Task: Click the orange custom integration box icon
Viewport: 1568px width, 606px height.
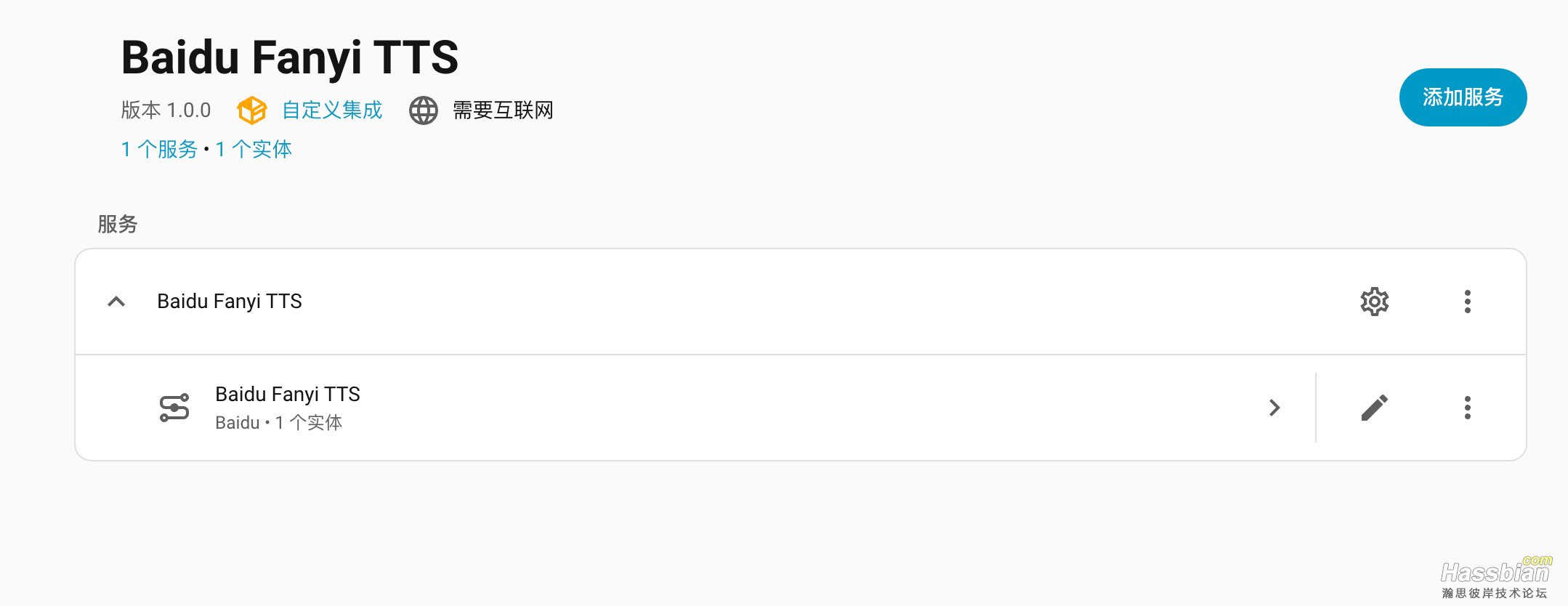Action: [x=252, y=110]
